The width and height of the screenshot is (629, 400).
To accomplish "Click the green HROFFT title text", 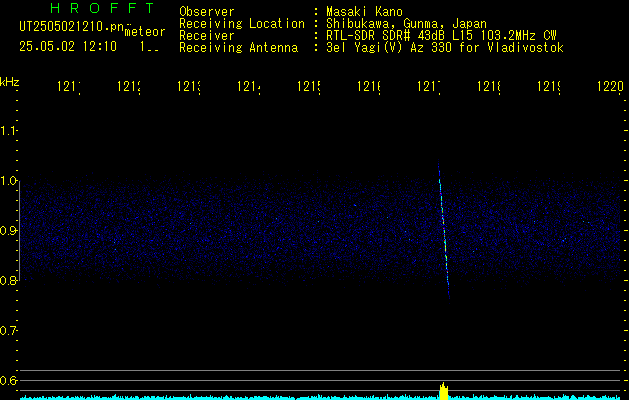I will pos(102,8).
